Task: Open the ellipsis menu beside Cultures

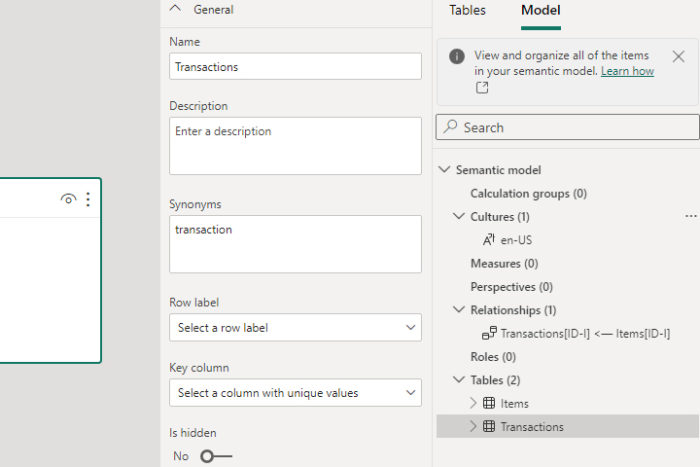Action: (x=691, y=217)
